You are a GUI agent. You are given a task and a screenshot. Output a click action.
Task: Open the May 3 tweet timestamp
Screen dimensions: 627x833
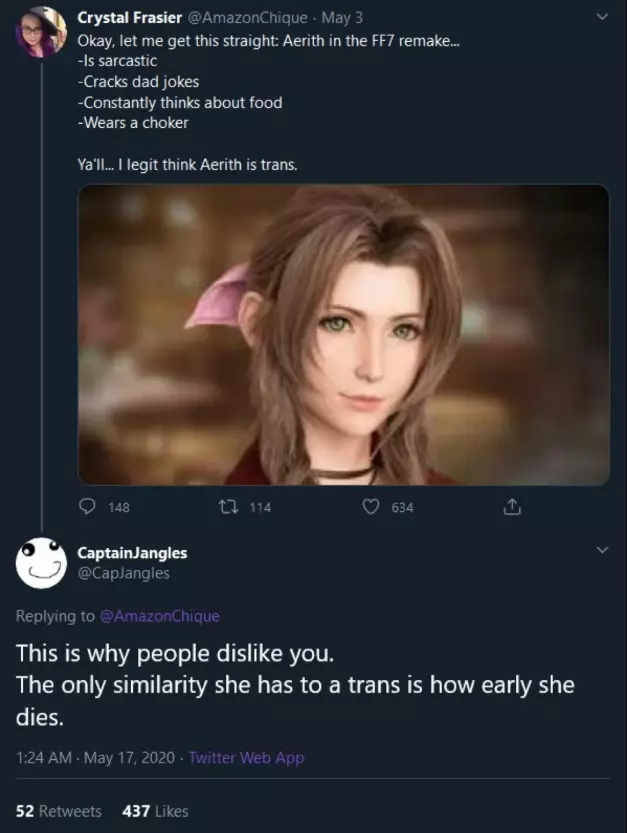342,18
